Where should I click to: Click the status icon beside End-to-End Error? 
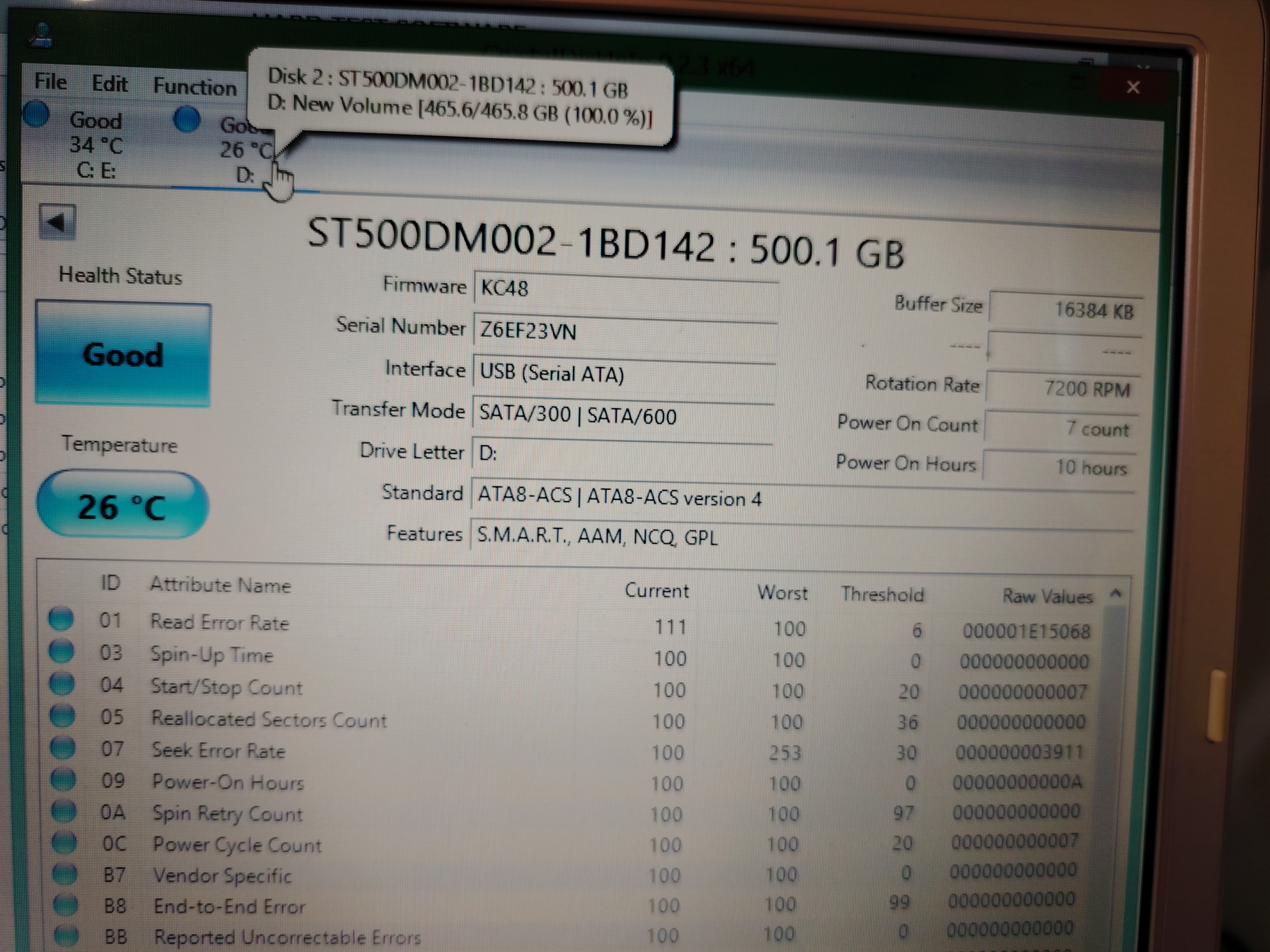pyautogui.click(x=65, y=905)
